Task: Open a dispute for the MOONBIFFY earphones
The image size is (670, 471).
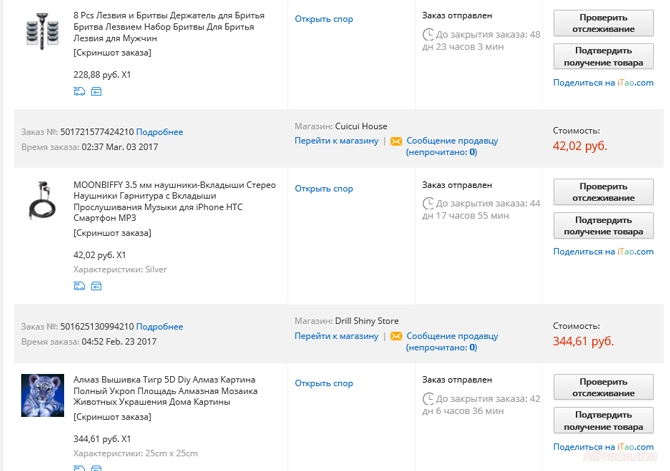Action: point(323,188)
